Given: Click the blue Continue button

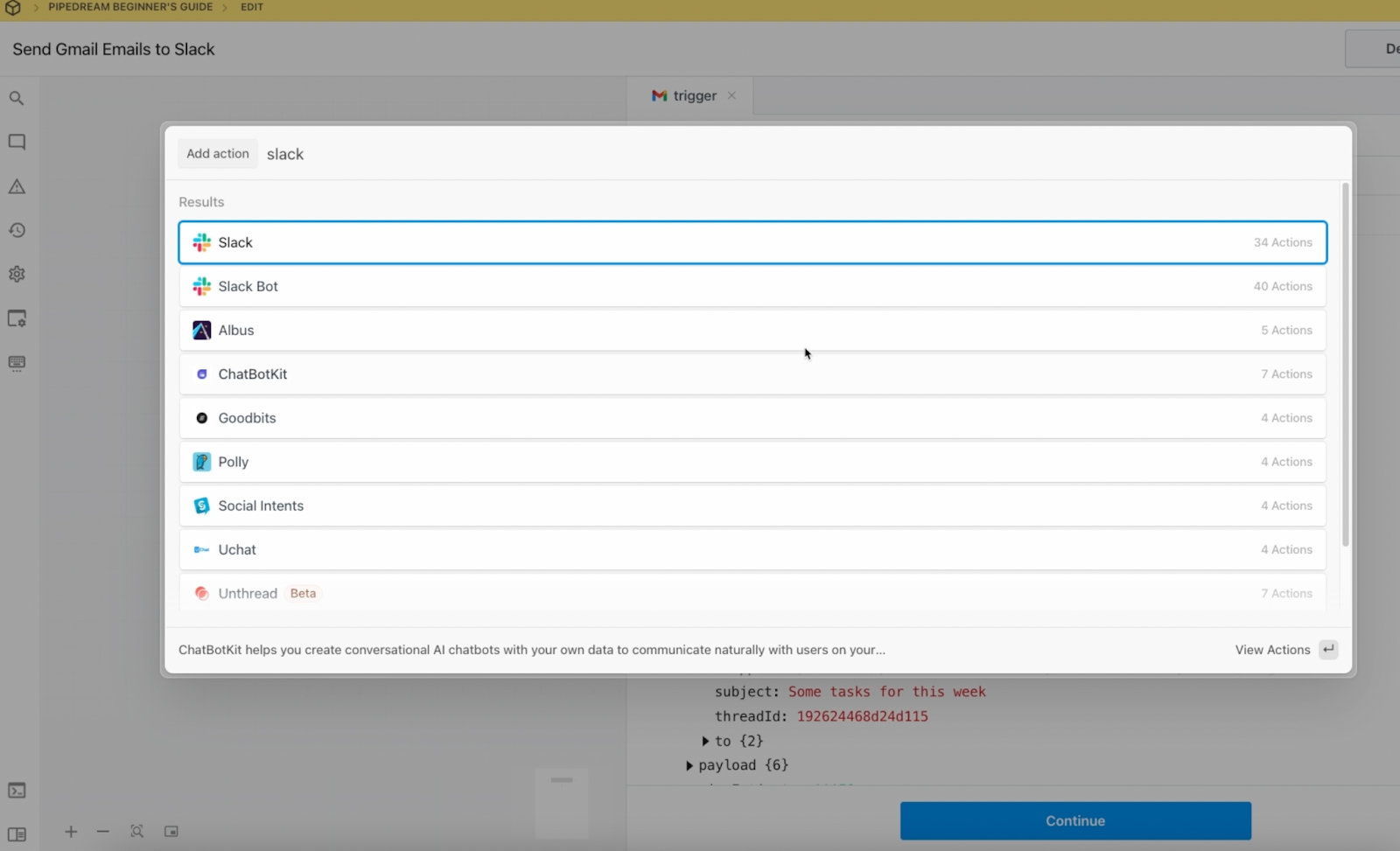Looking at the screenshot, I should tap(1075, 820).
